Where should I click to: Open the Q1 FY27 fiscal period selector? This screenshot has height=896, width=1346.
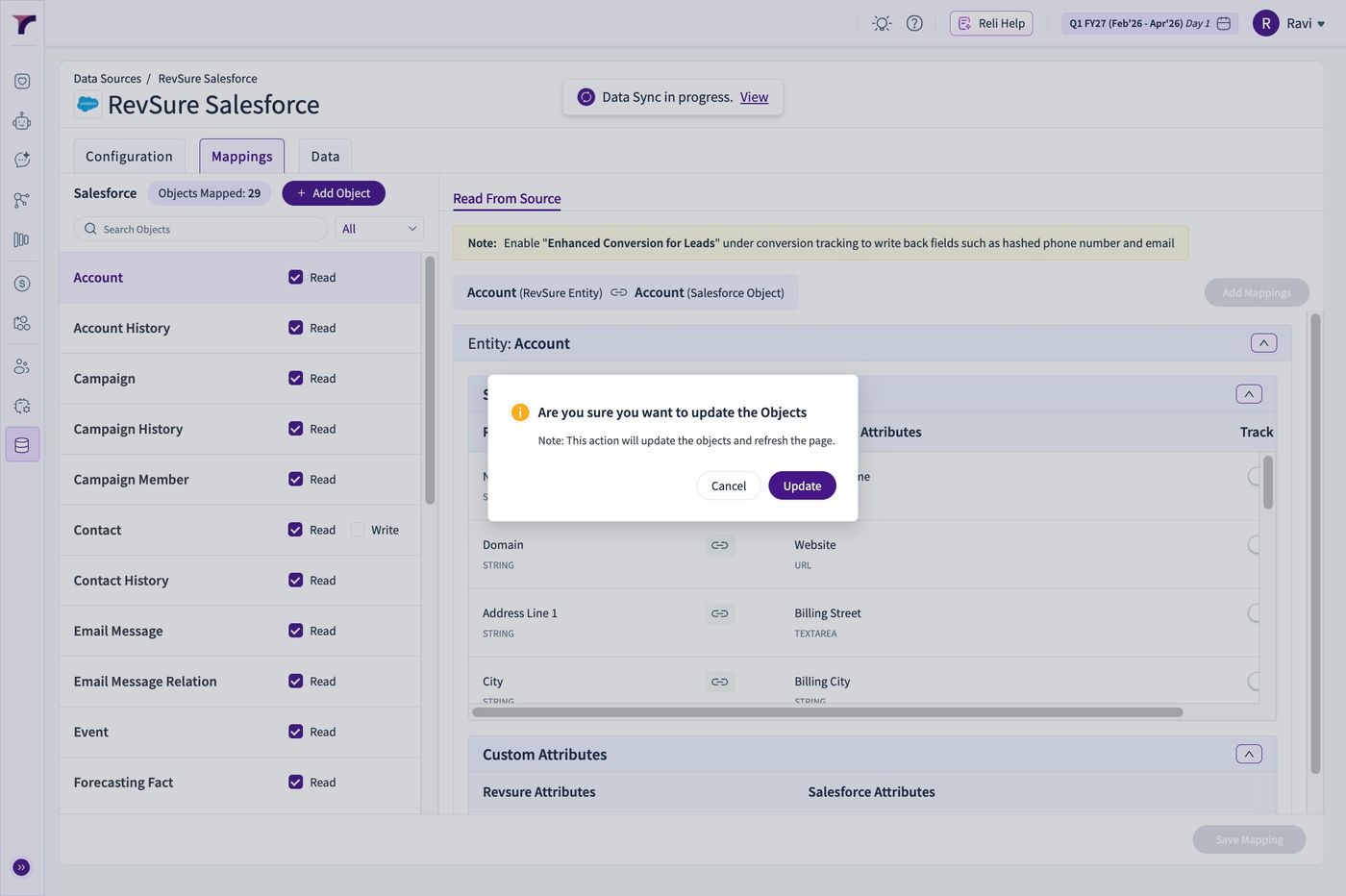(x=1150, y=23)
